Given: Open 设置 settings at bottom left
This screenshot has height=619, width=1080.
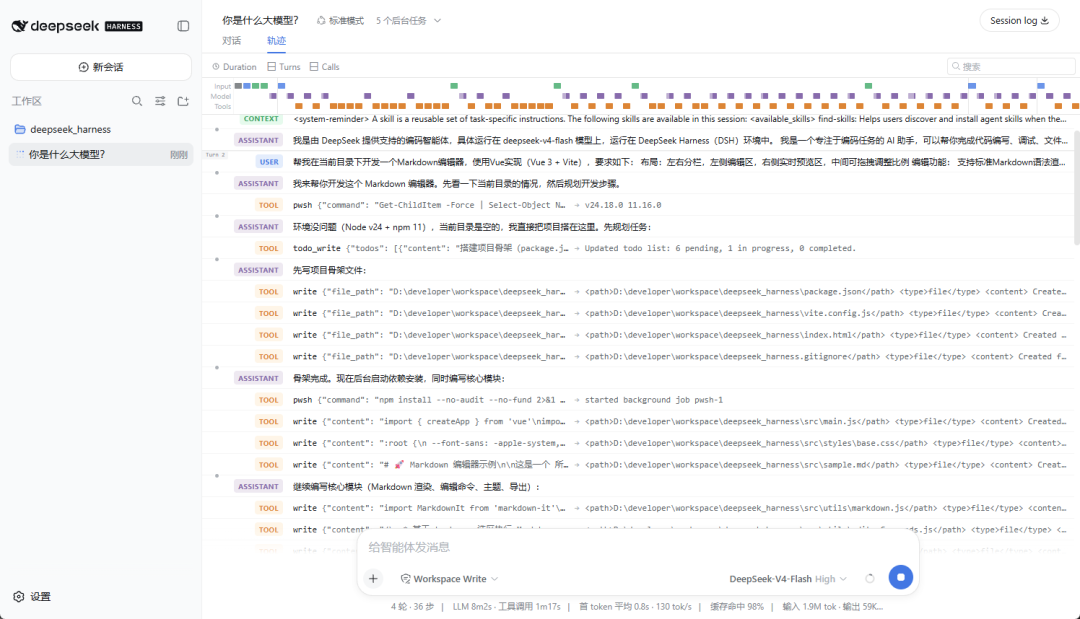Looking at the screenshot, I should 32,596.
